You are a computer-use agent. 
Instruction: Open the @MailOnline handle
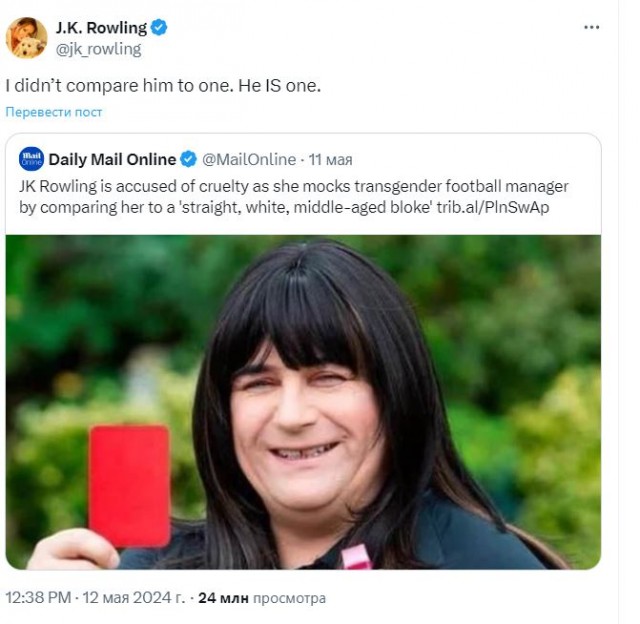point(249,160)
